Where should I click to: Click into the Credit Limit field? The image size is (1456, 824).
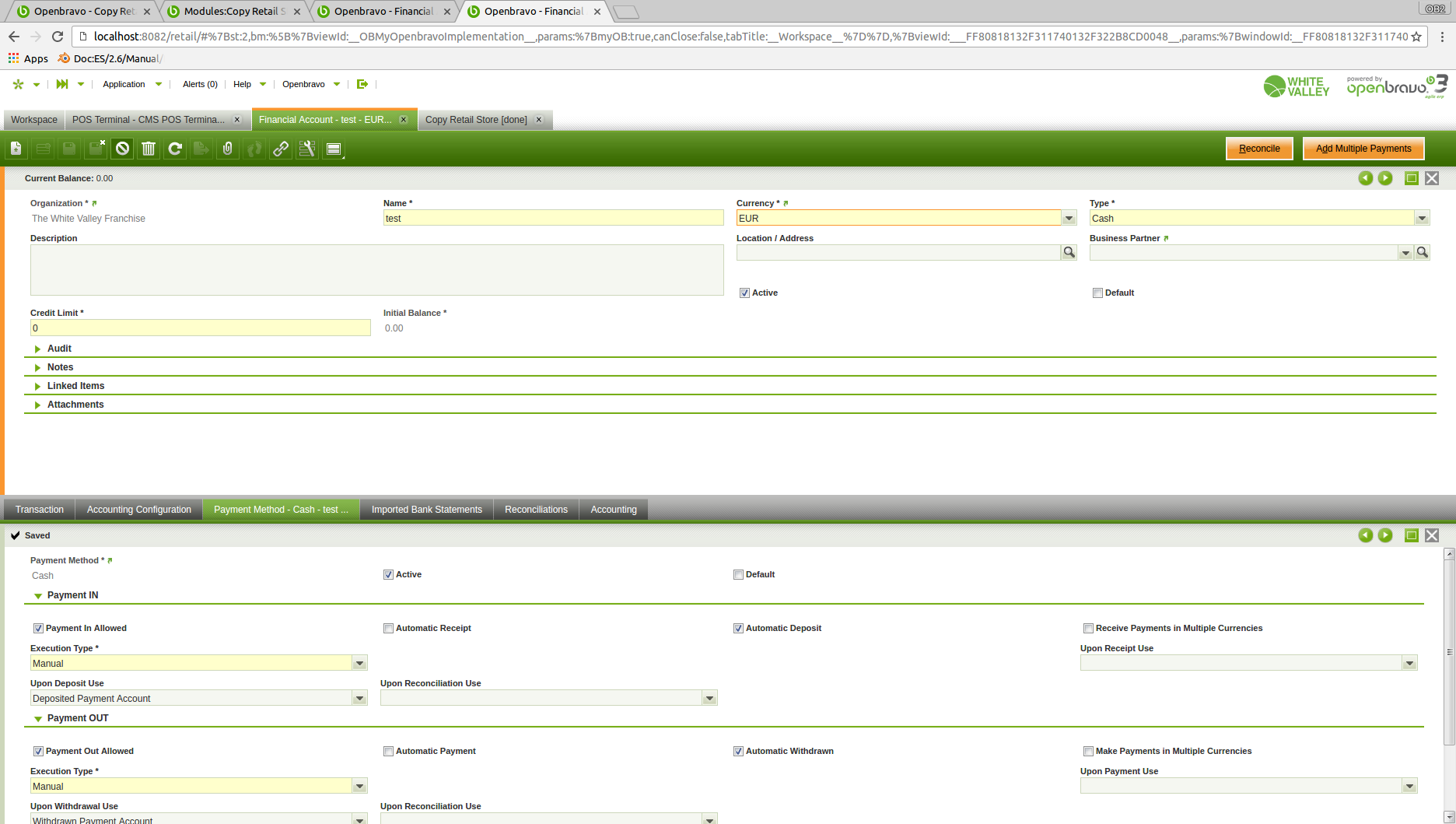[x=200, y=328]
